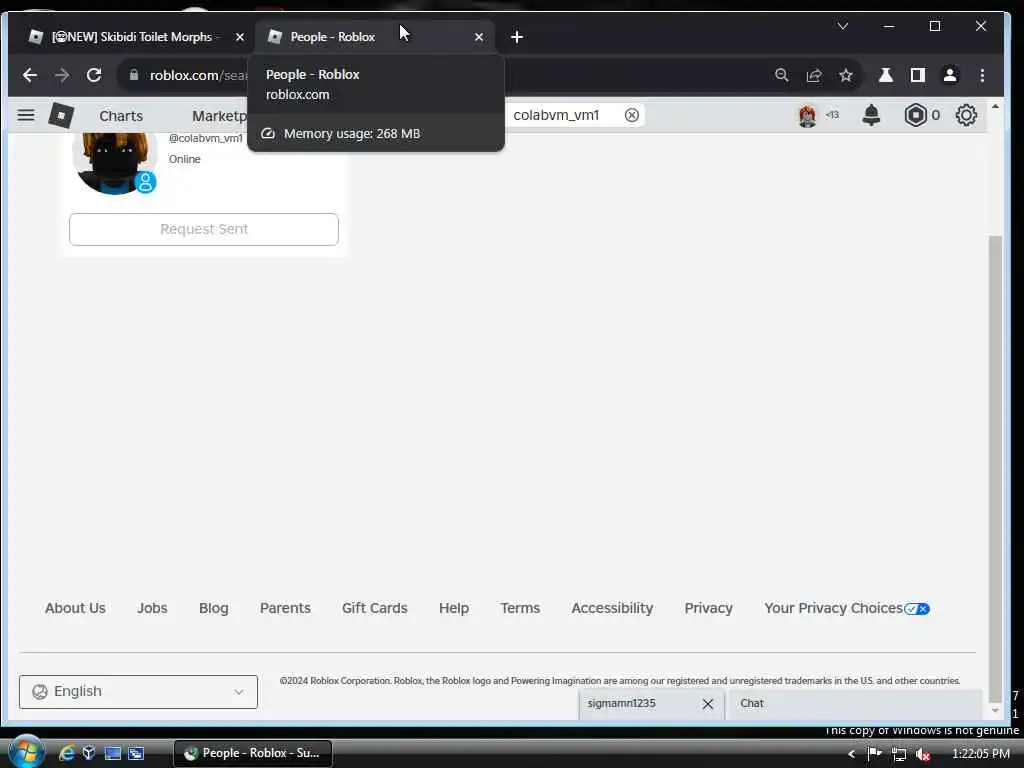Open the Parents footer link

(x=285, y=608)
